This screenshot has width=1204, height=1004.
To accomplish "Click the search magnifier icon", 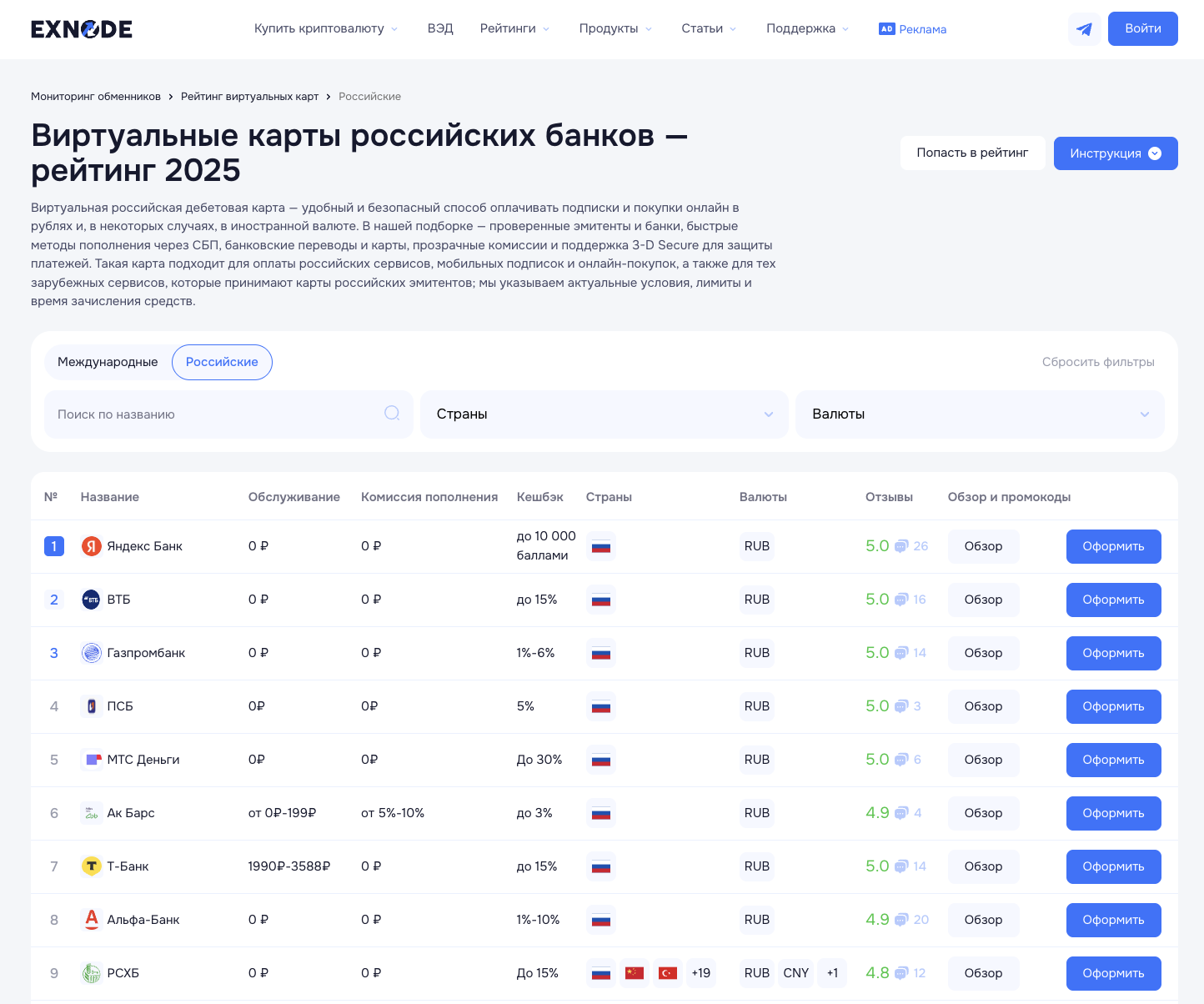I will tap(392, 414).
